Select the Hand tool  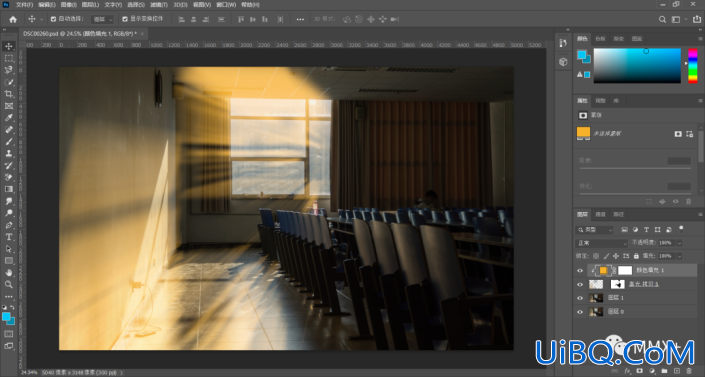click(x=9, y=273)
